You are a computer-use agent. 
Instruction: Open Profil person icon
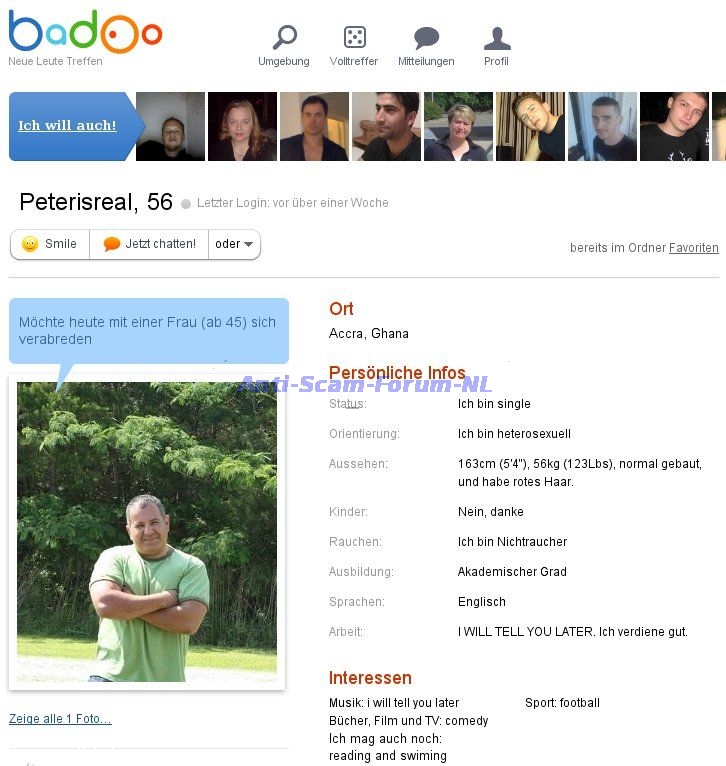pyautogui.click(x=497, y=38)
